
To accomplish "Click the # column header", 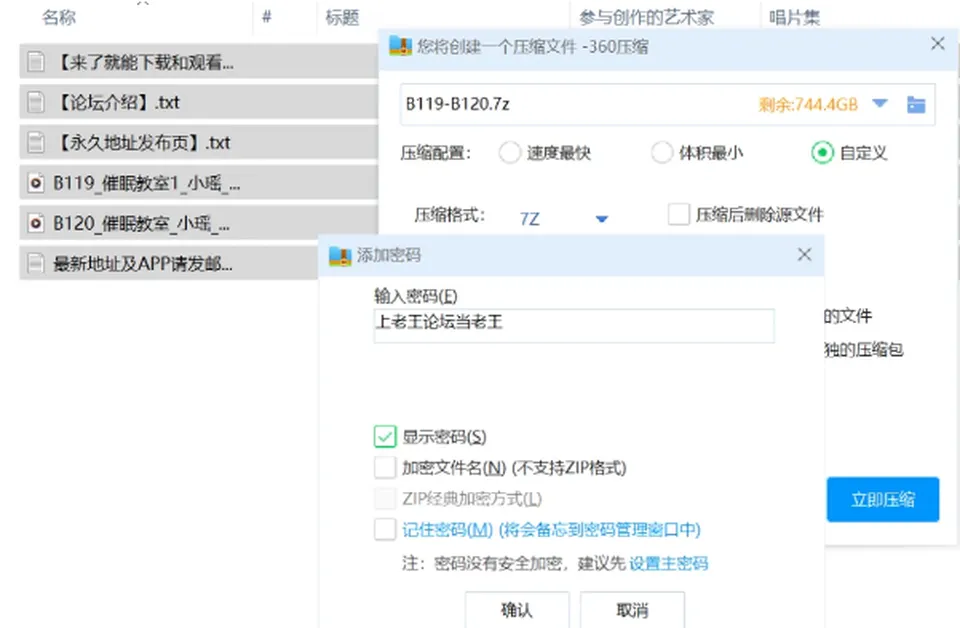I will pos(266,17).
